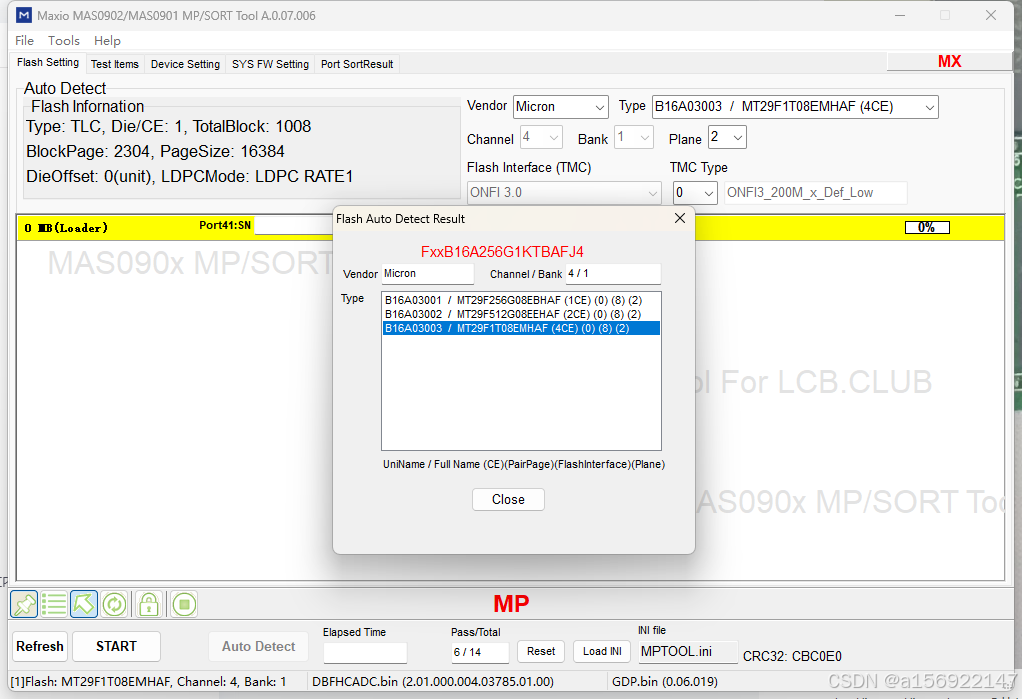Click the INI file field MPTOOL.ini
Image resolution: width=1022 pixels, height=699 pixels.
click(x=688, y=651)
